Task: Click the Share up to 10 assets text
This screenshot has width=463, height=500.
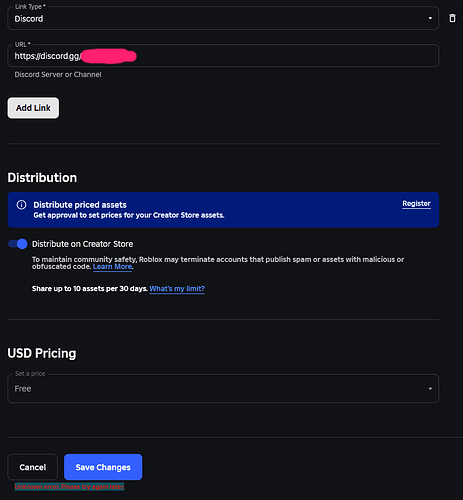Action: click(90, 289)
